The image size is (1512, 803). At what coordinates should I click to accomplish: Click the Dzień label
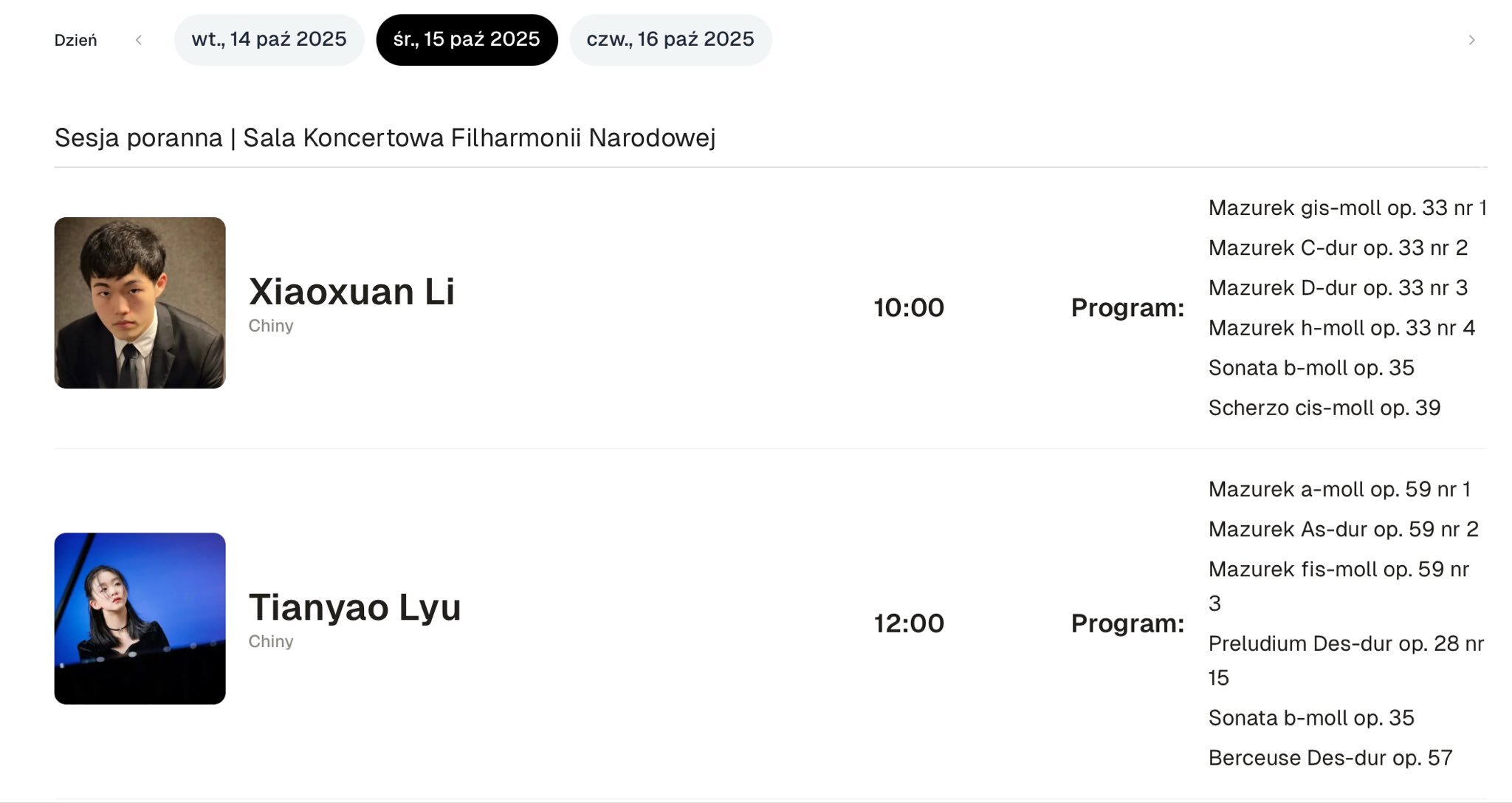[75, 40]
